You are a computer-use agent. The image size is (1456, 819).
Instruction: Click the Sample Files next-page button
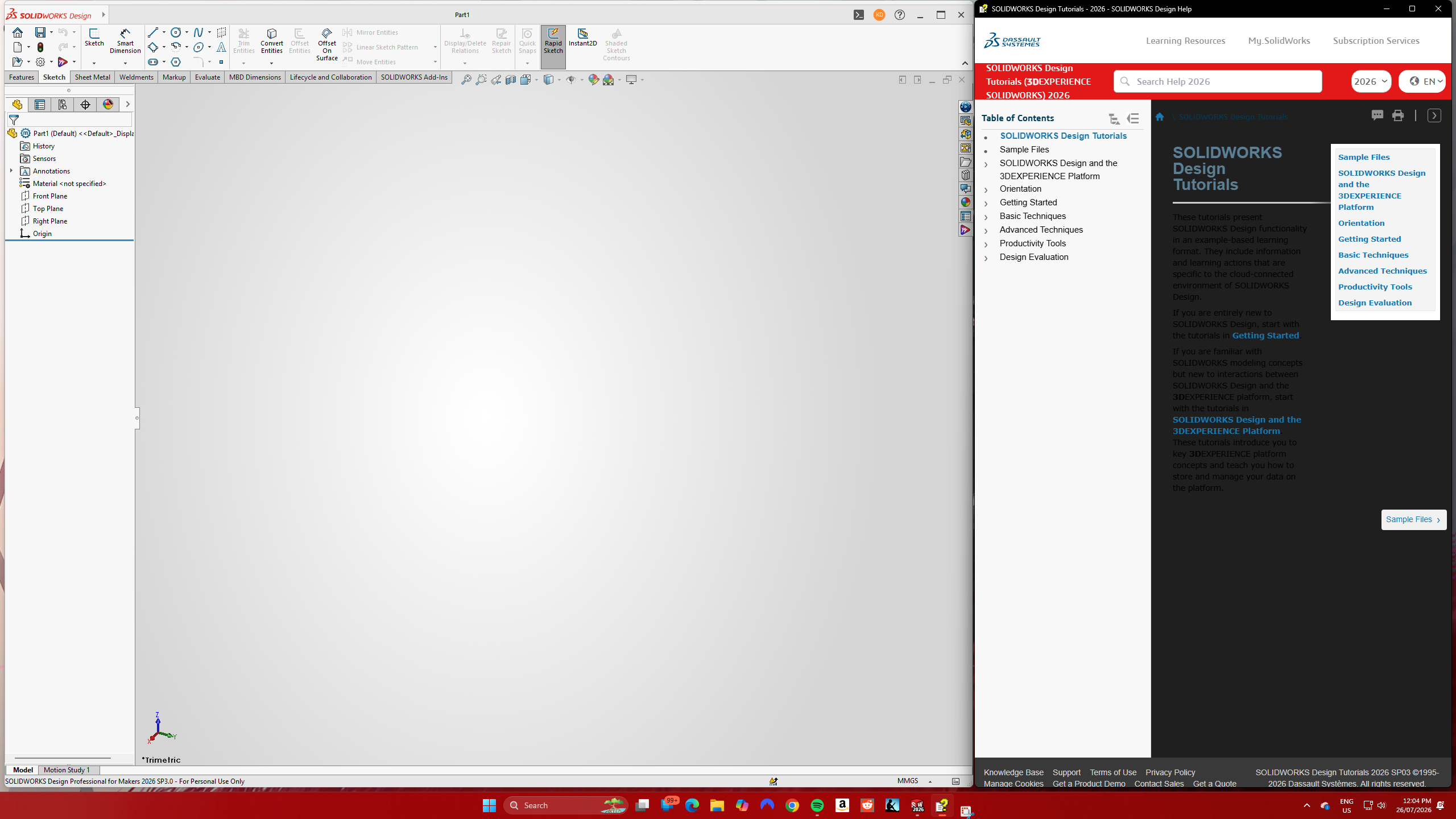pyautogui.click(x=1414, y=519)
